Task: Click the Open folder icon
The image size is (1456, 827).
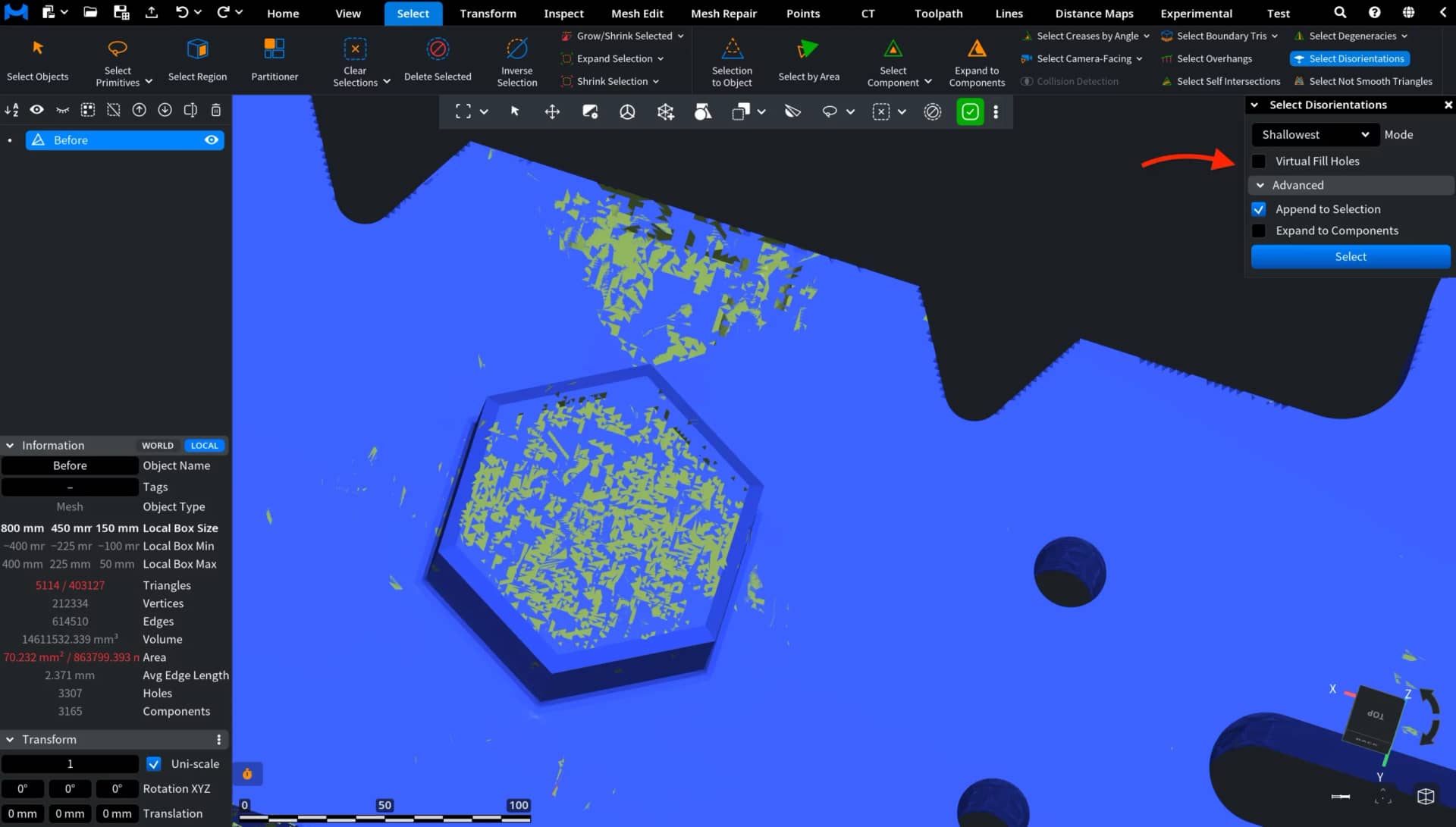Action: [x=90, y=12]
